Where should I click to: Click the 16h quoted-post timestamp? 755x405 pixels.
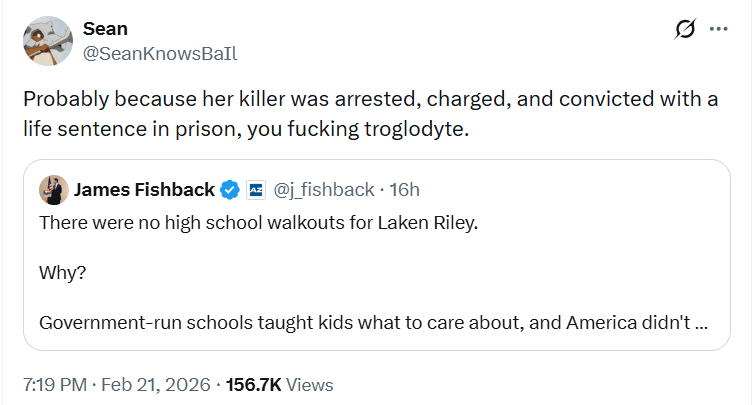point(405,189)
